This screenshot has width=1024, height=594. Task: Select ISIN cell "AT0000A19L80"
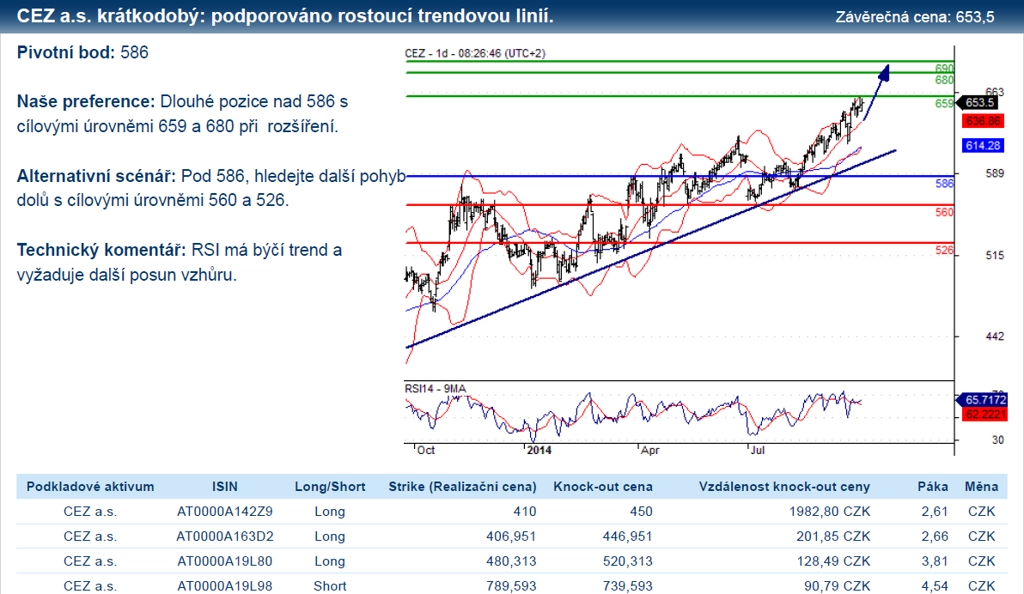pos(225,561)
